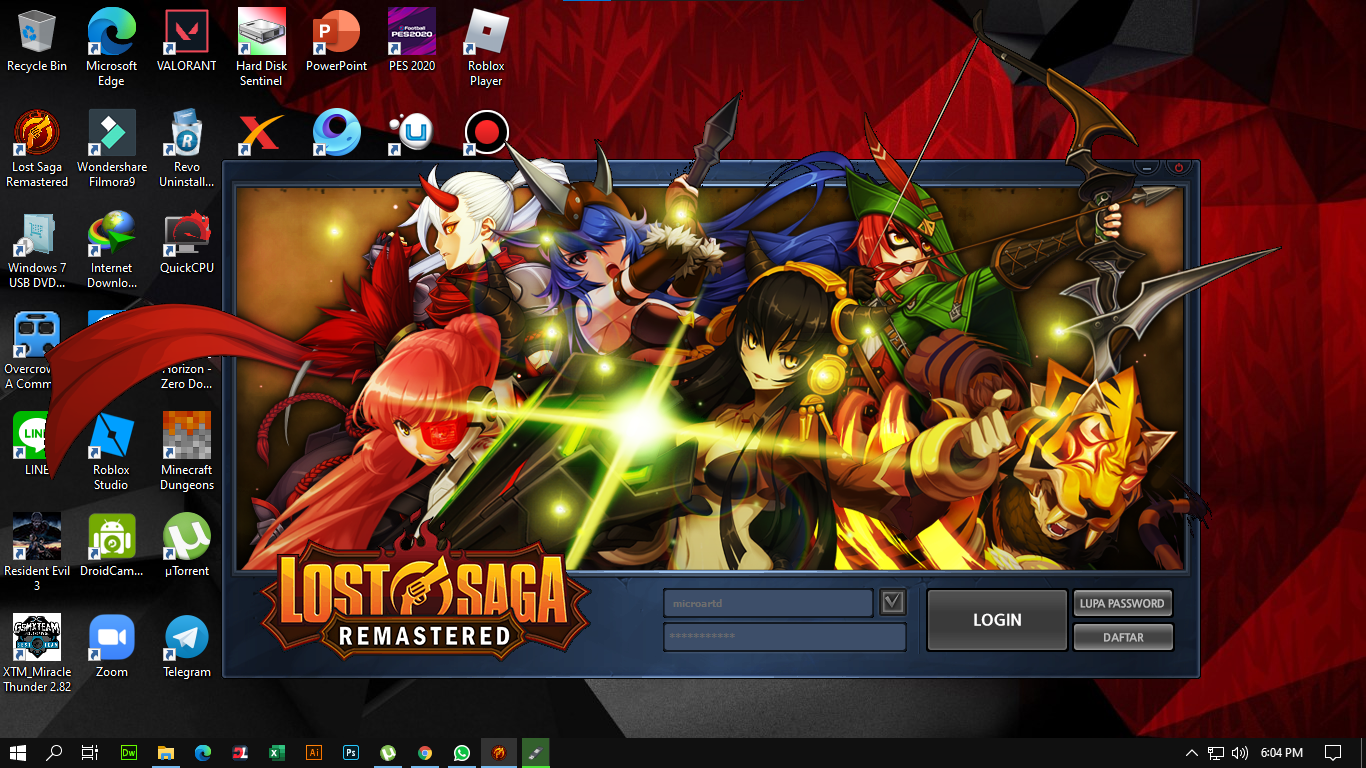The width and height of the screenshot is (1366, 768).
Task: Open Dreamweaver from the taskbar
Action: pyautogui.click(x=129, y=753)
